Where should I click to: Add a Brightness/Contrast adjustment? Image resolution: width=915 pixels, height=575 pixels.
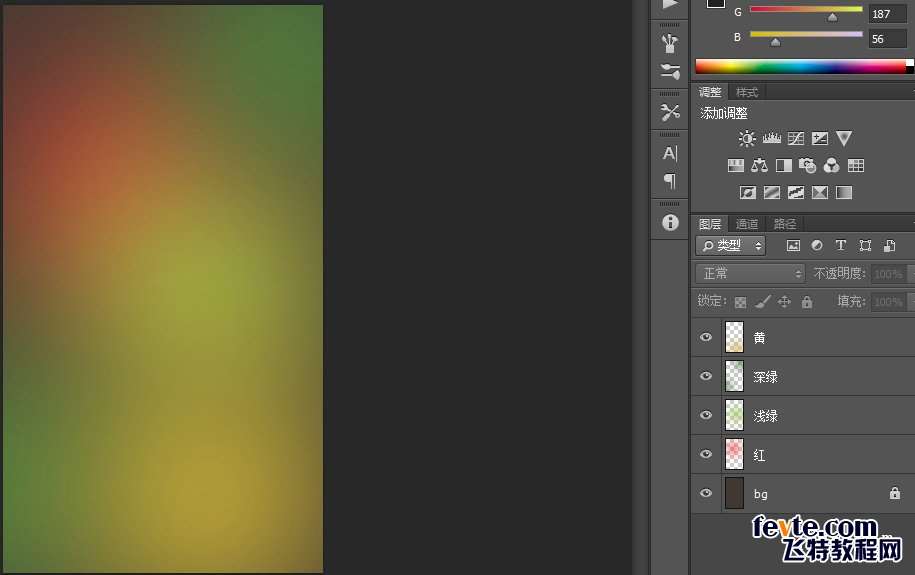click(x=747, y=138)
